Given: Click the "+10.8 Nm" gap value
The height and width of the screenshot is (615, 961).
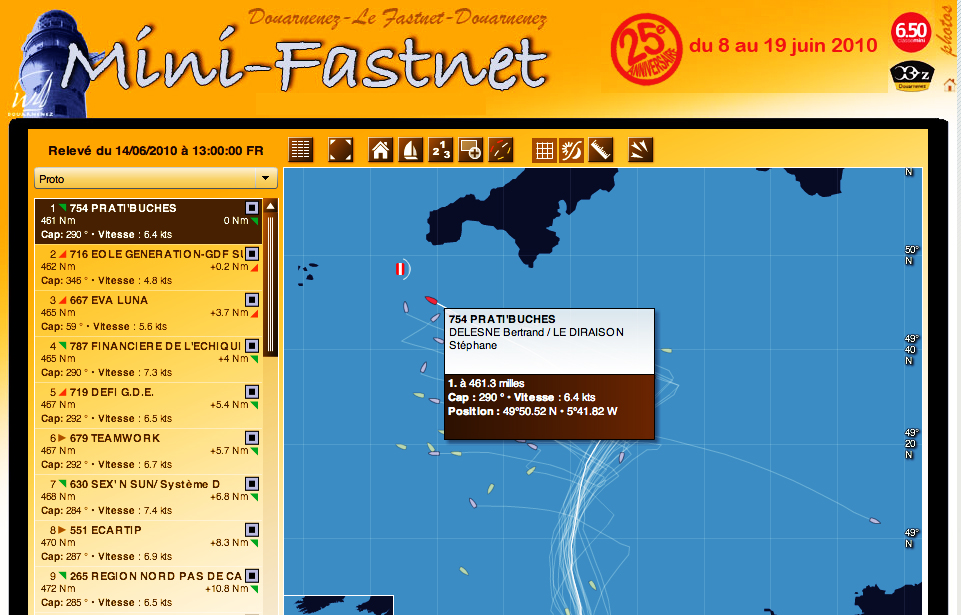Looking at the screenshot, I should [227, 589].
